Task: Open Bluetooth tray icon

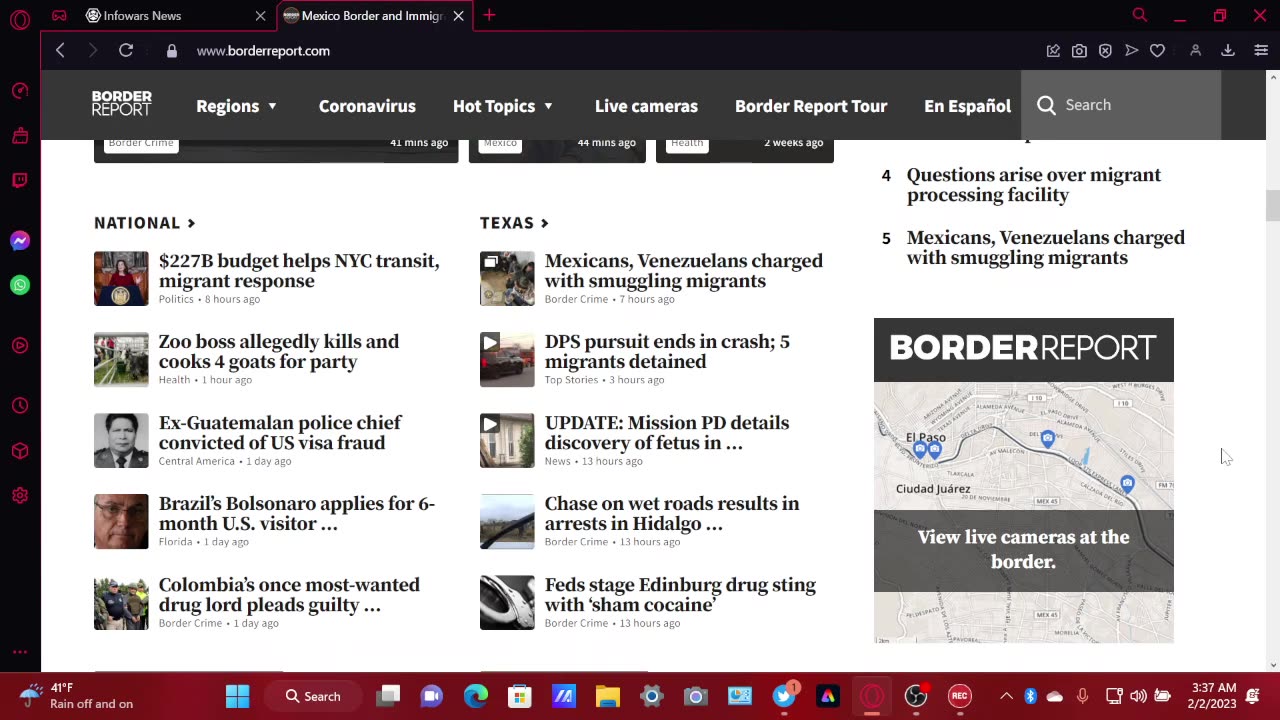Action: 1030,696
